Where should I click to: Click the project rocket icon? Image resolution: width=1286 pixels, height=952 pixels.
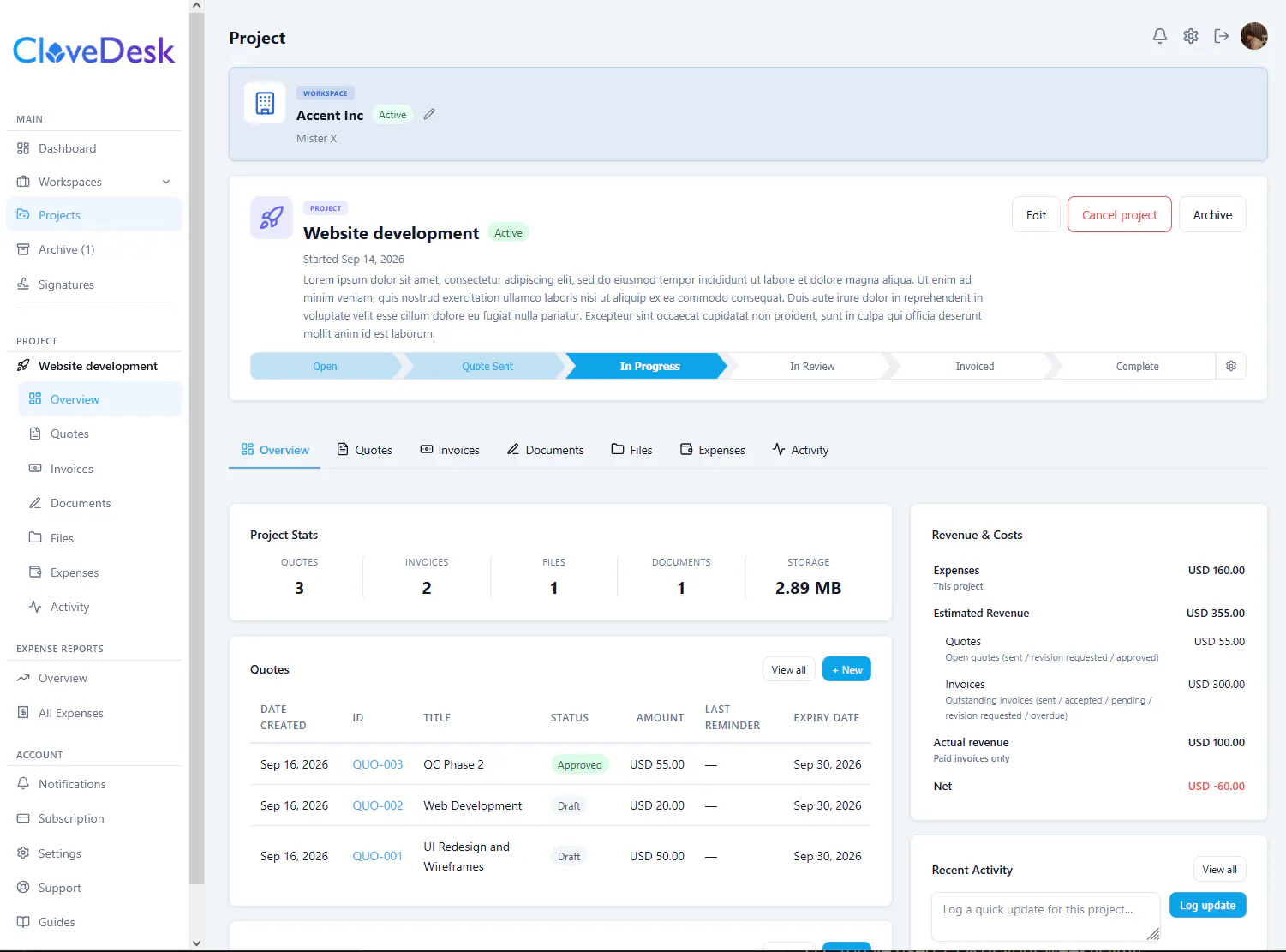click(272, 218)
